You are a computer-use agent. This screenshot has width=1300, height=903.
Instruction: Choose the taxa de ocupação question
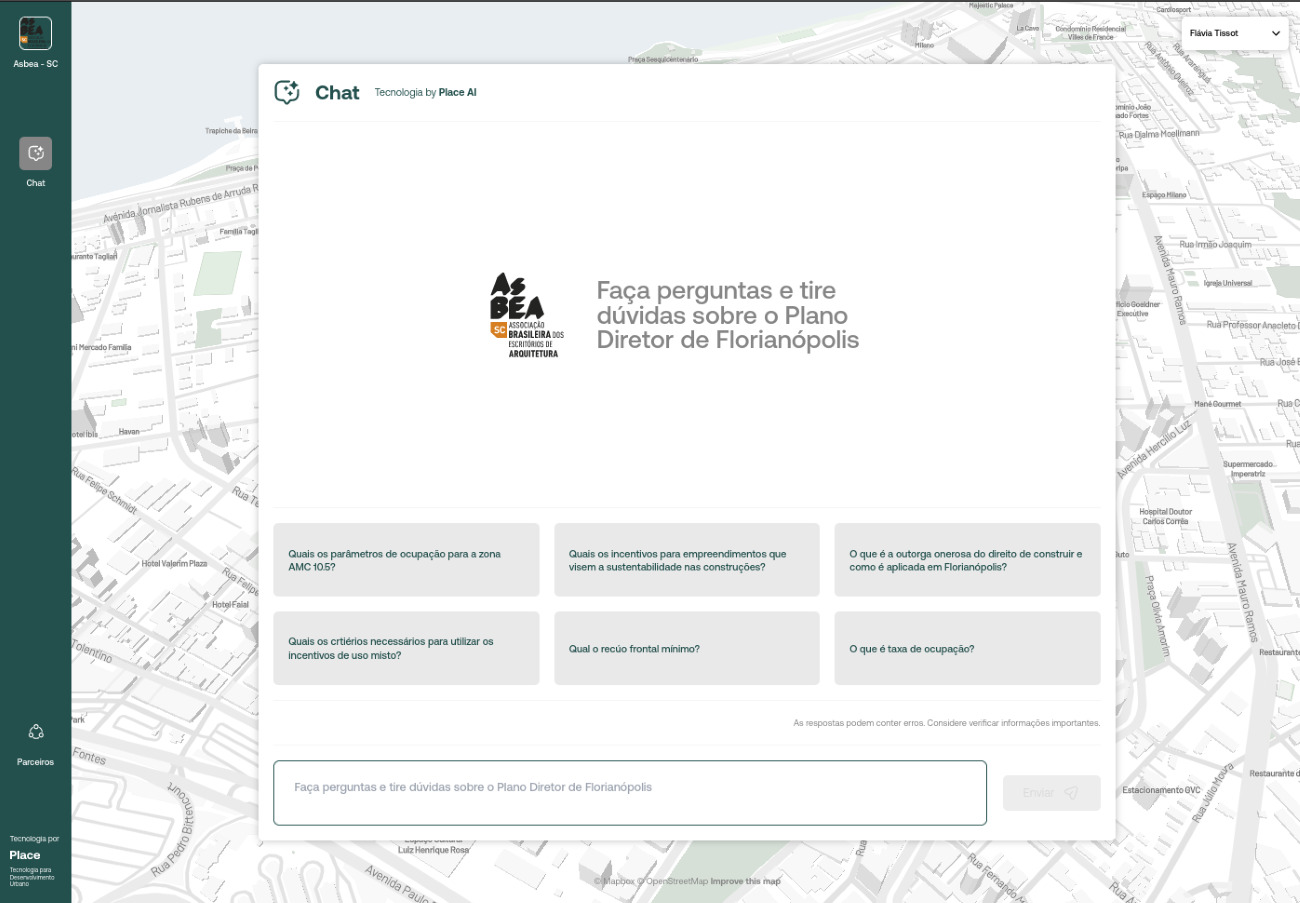(967, 648)
